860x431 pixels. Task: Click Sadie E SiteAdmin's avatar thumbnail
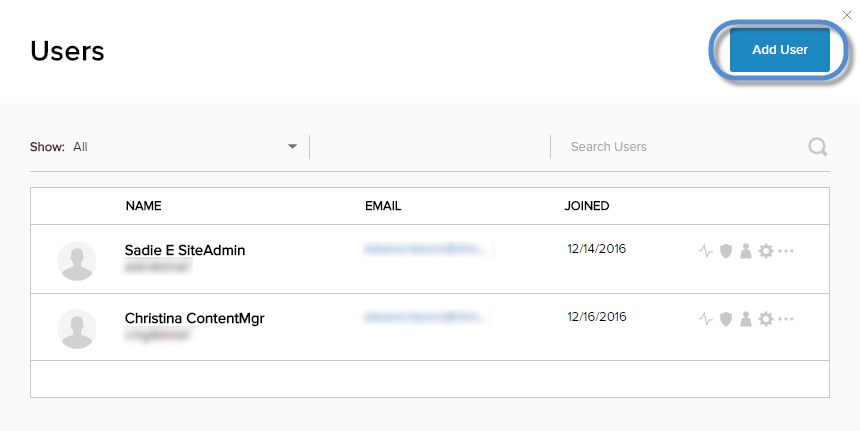(x=77, y=261)
